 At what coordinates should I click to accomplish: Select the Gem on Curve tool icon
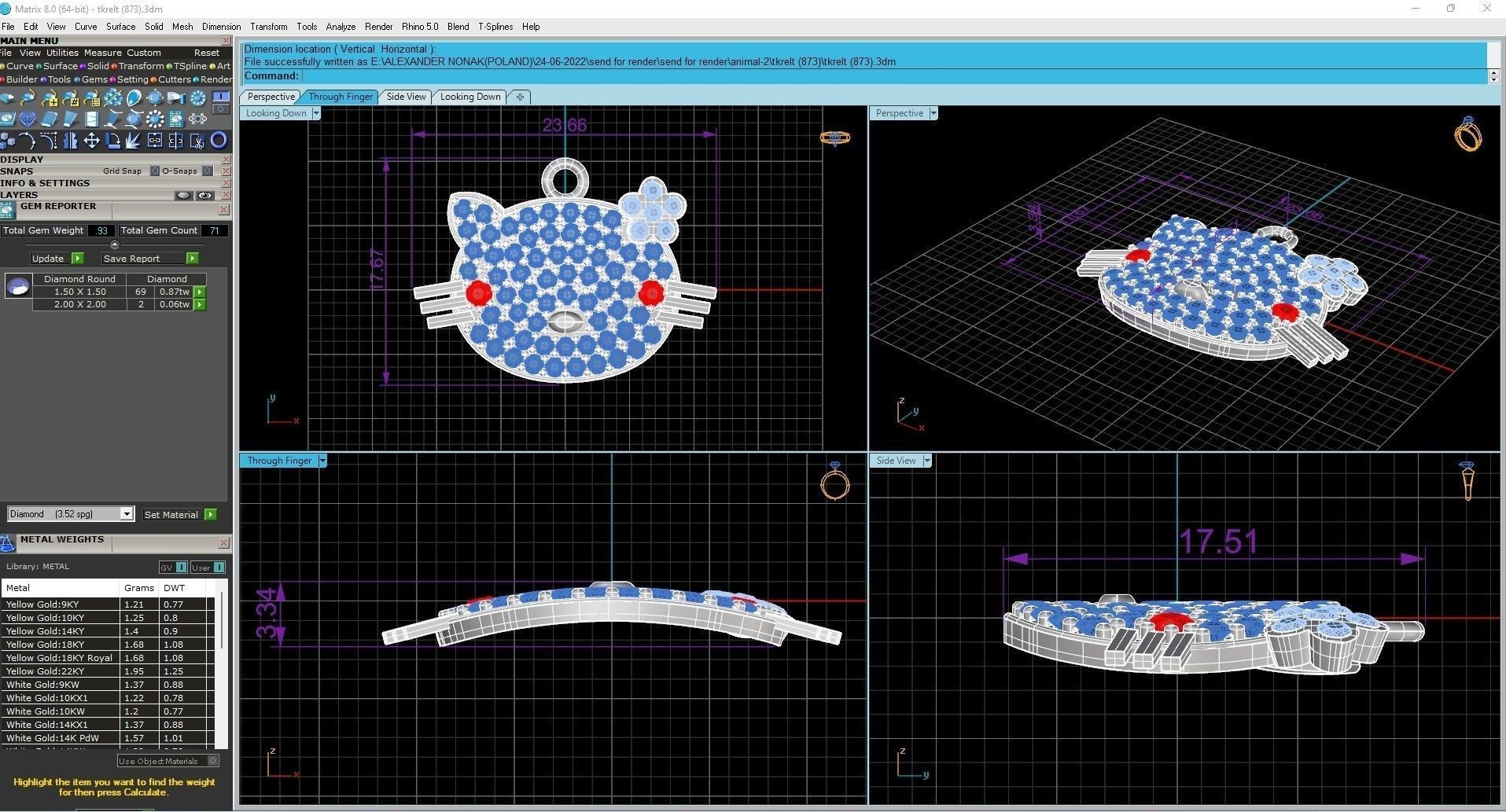pos(28,97)
